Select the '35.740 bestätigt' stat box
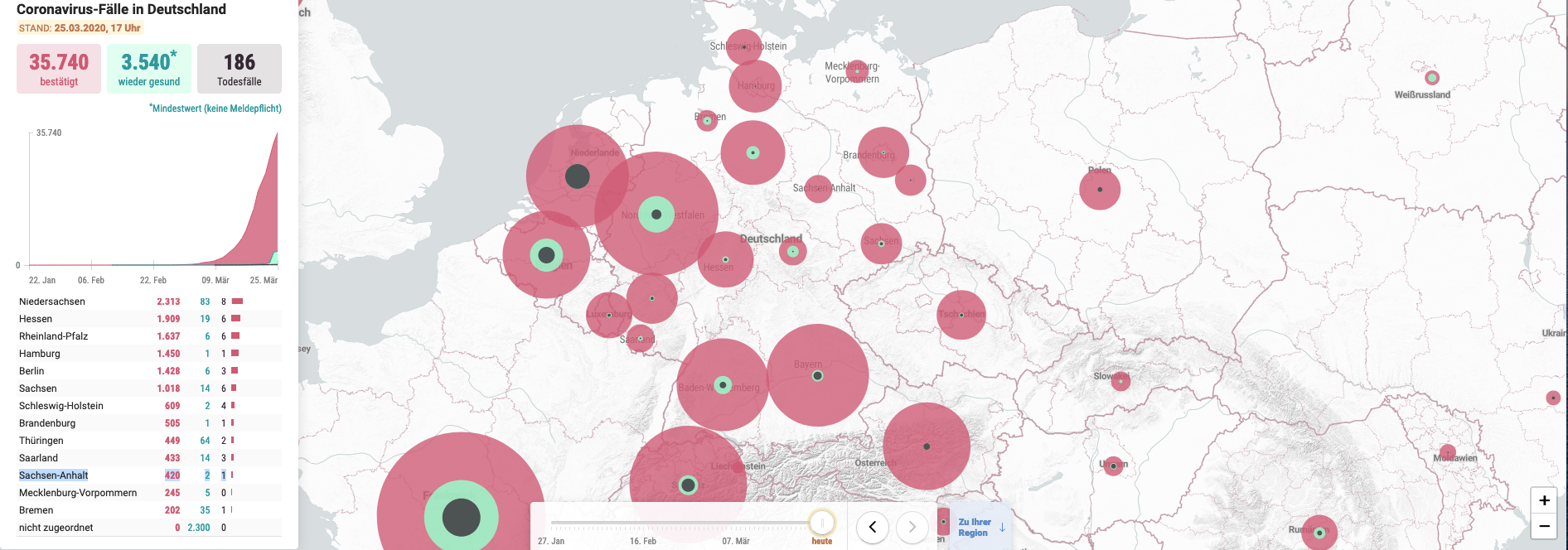This screenshot has width=1568, height=550. 59,69
